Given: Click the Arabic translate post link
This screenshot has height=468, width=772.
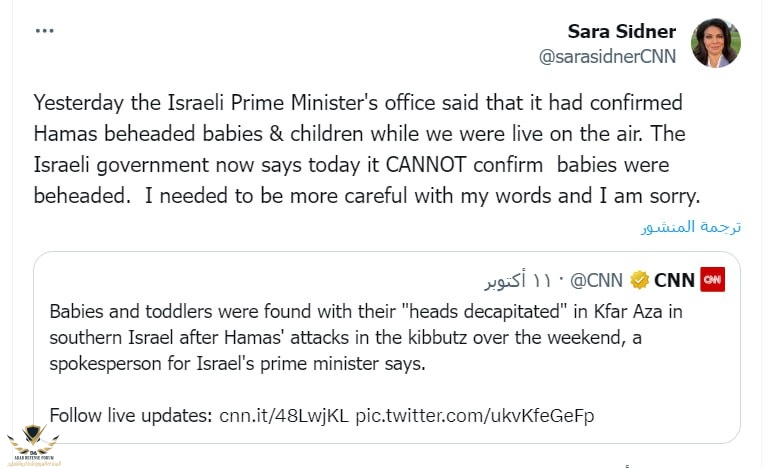Looking at the screenshot, I should click(690, 226).
